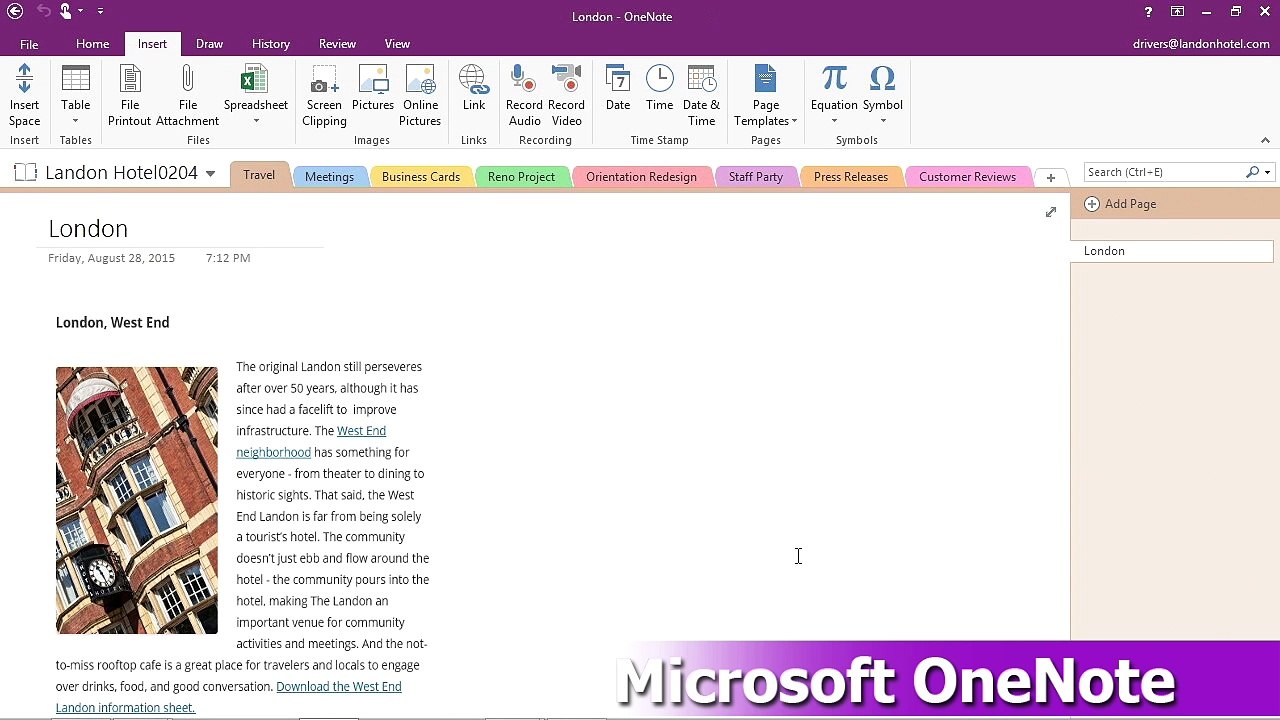
Task: Expand page to full view
Action: pos(1051,212)
